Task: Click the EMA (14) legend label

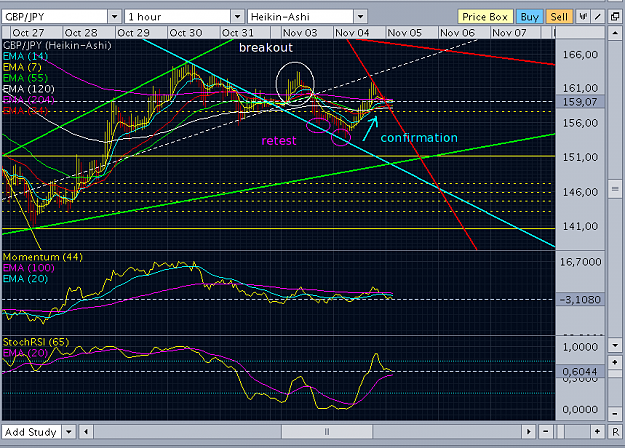Action: point(26,56)
